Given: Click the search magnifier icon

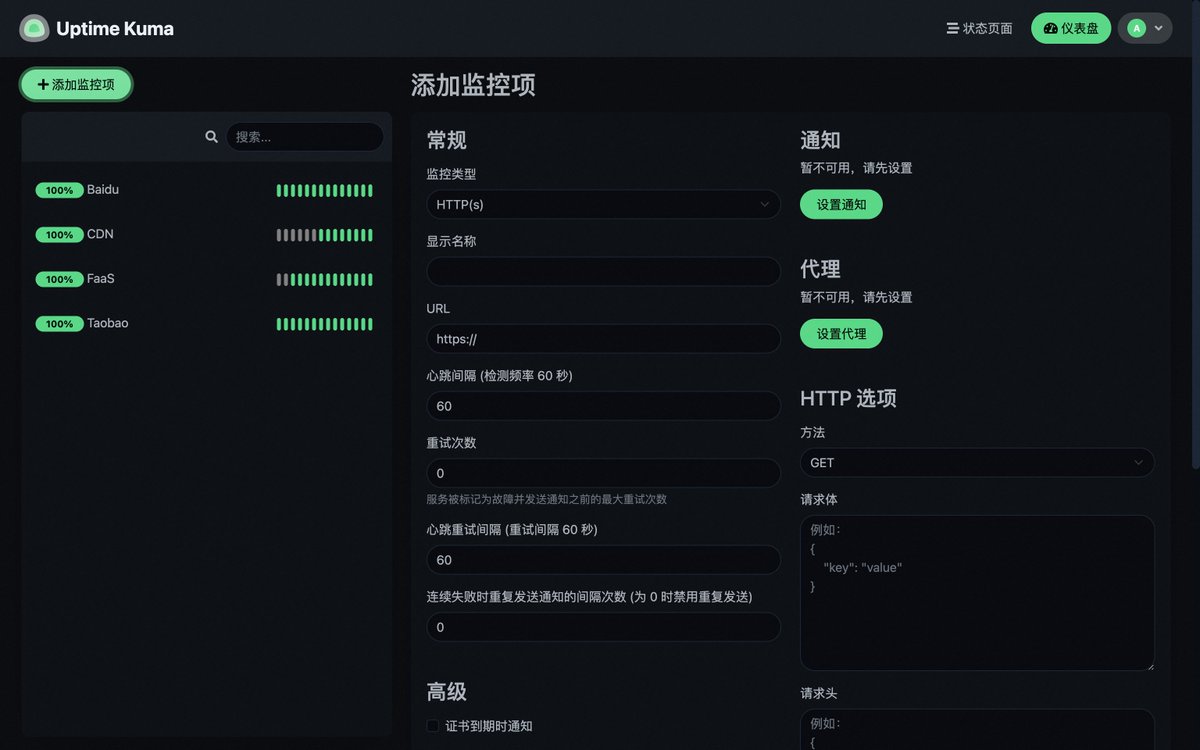Looking at the screenshot, I should pos(211,137).
